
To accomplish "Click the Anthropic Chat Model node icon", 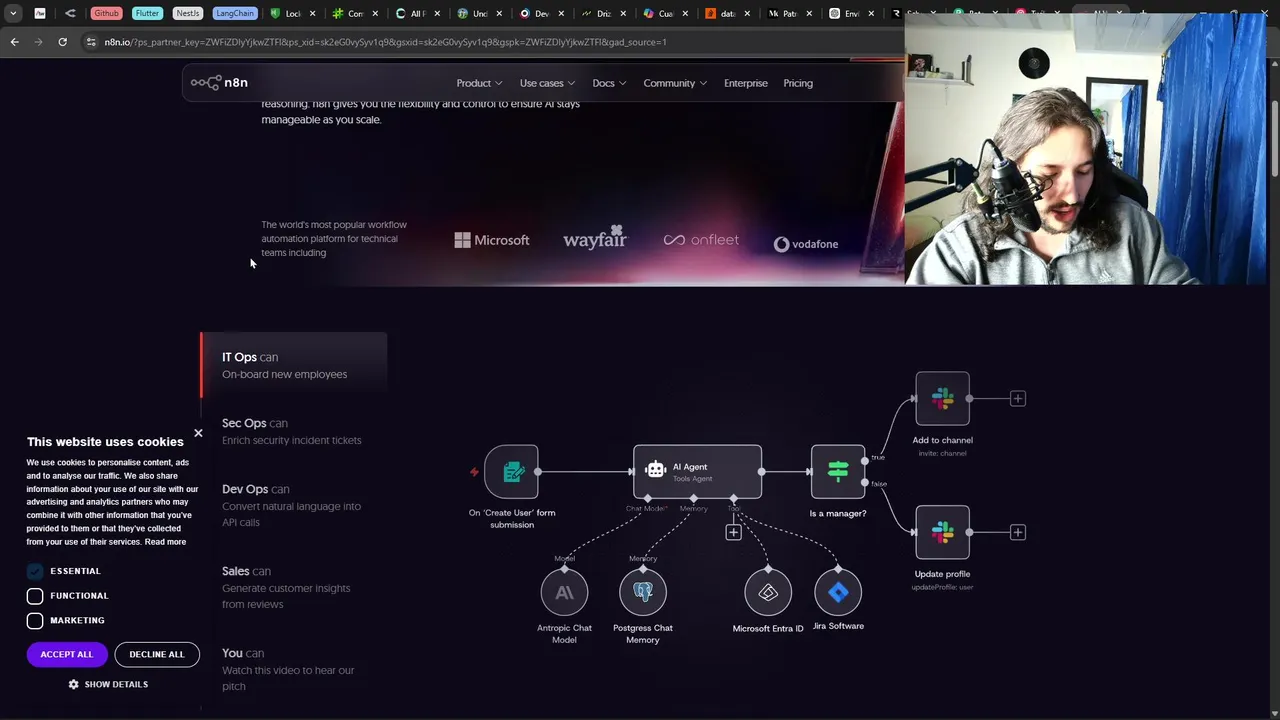I will tap(564, 593).
